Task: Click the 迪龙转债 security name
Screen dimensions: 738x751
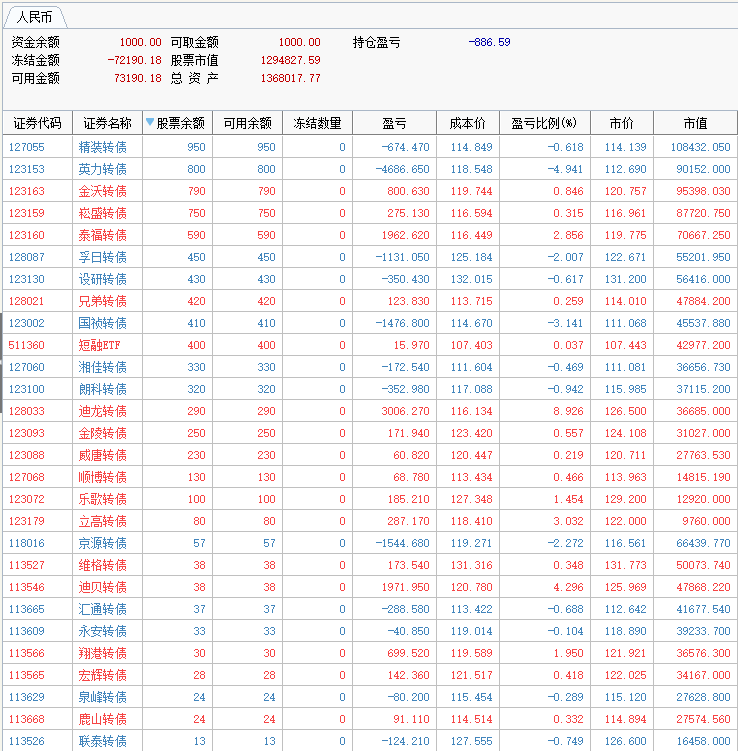Action: (102, 411)
